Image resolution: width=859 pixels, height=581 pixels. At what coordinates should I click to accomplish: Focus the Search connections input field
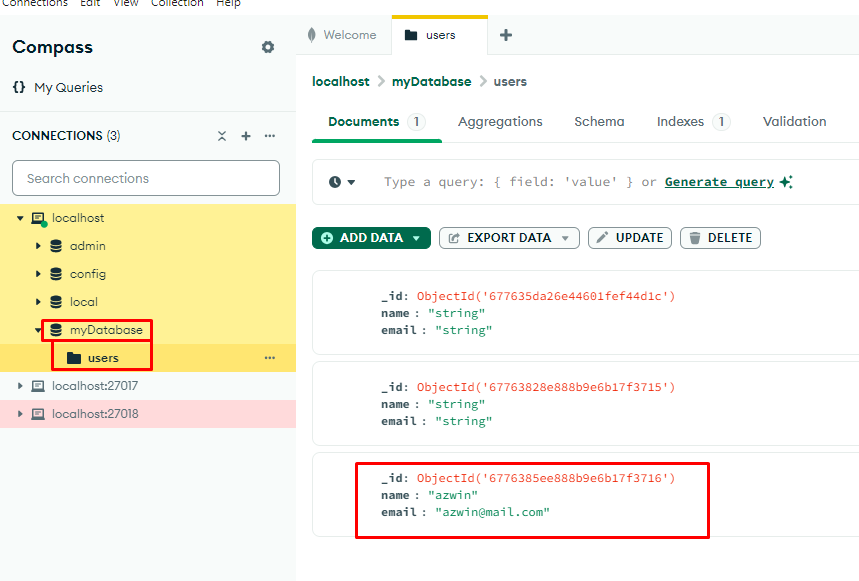pyautogui.click(x=146, y=178)
